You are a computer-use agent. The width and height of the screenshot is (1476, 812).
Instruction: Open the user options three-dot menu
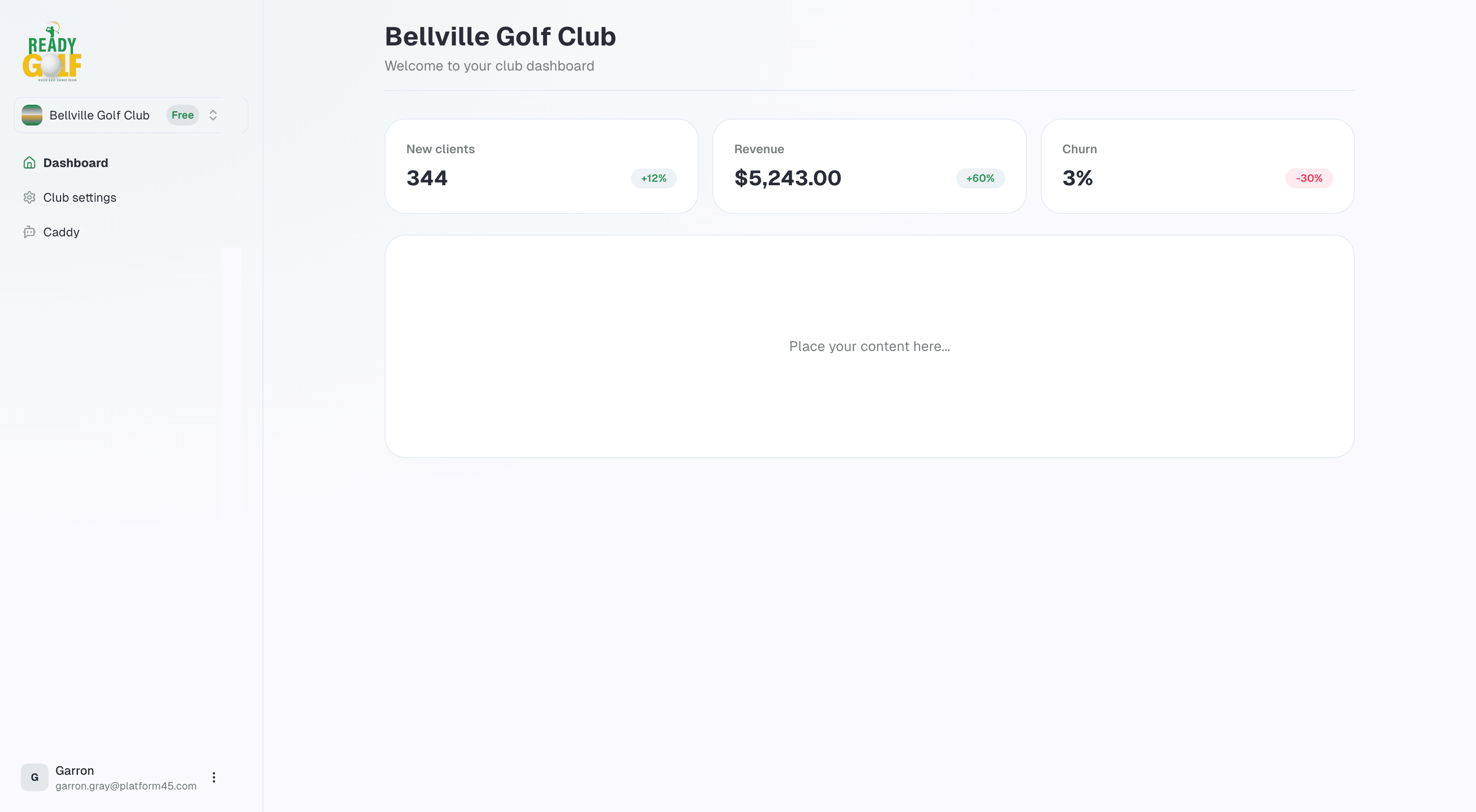214,777
